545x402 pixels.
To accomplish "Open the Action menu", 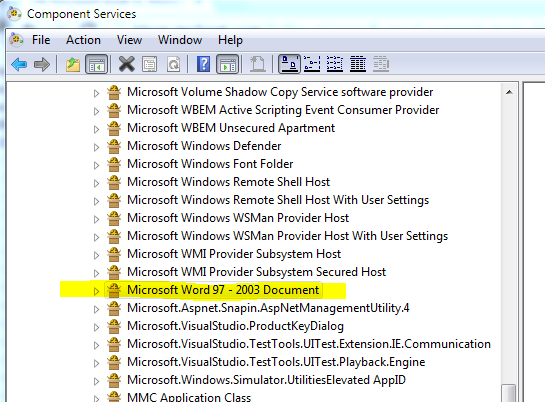I will (83, 40).
